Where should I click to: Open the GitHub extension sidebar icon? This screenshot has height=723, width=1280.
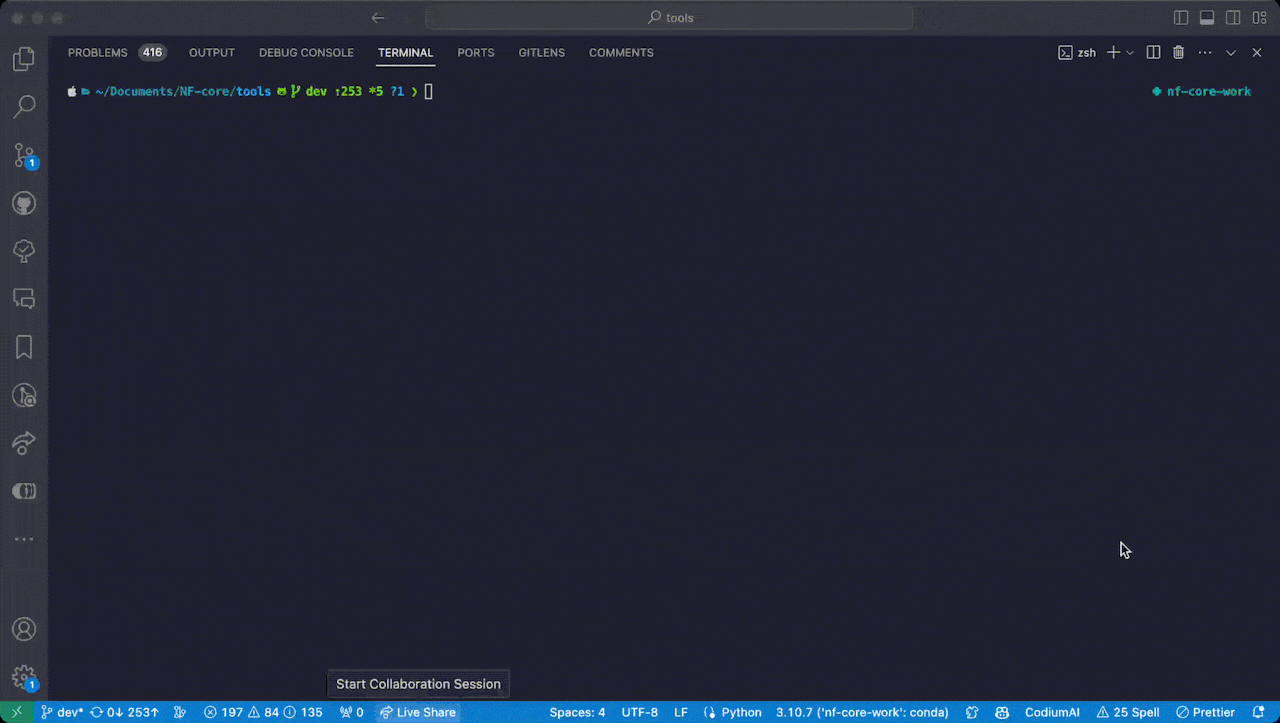coord(24,203)
